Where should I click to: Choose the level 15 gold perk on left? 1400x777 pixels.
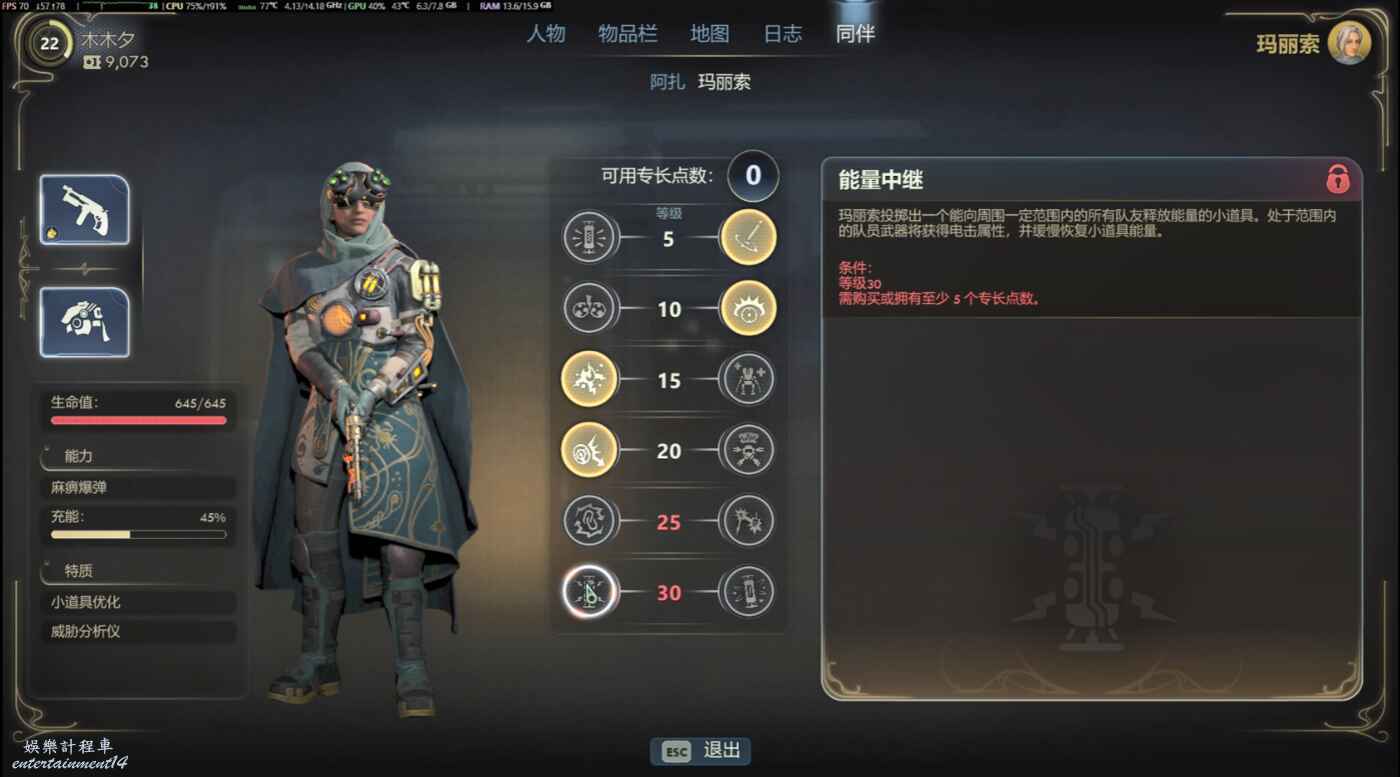[x=590, y=380]
